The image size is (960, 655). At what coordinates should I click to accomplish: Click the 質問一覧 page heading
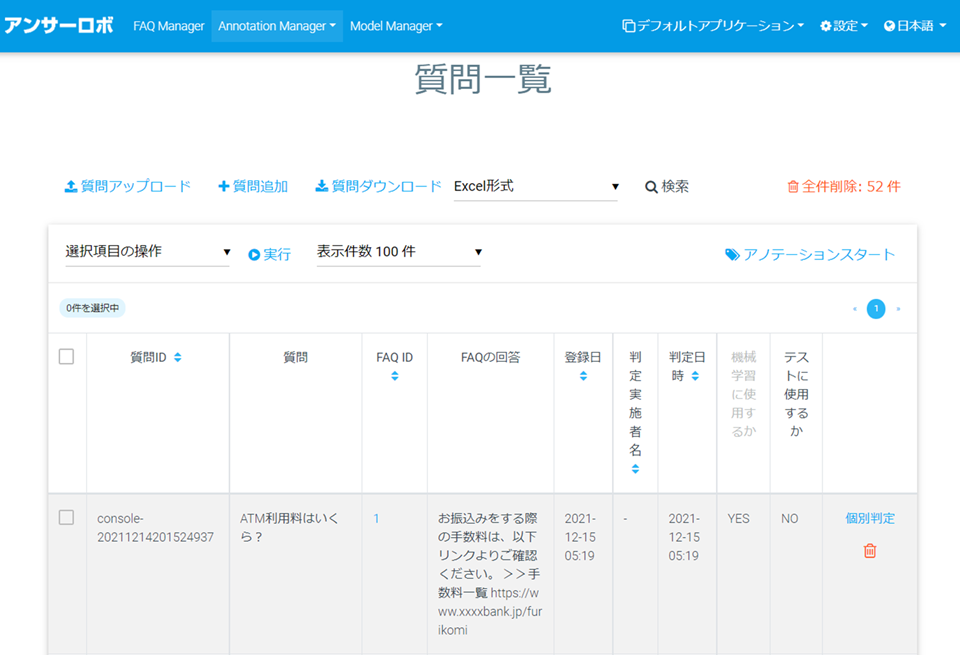tap(483, 80)
